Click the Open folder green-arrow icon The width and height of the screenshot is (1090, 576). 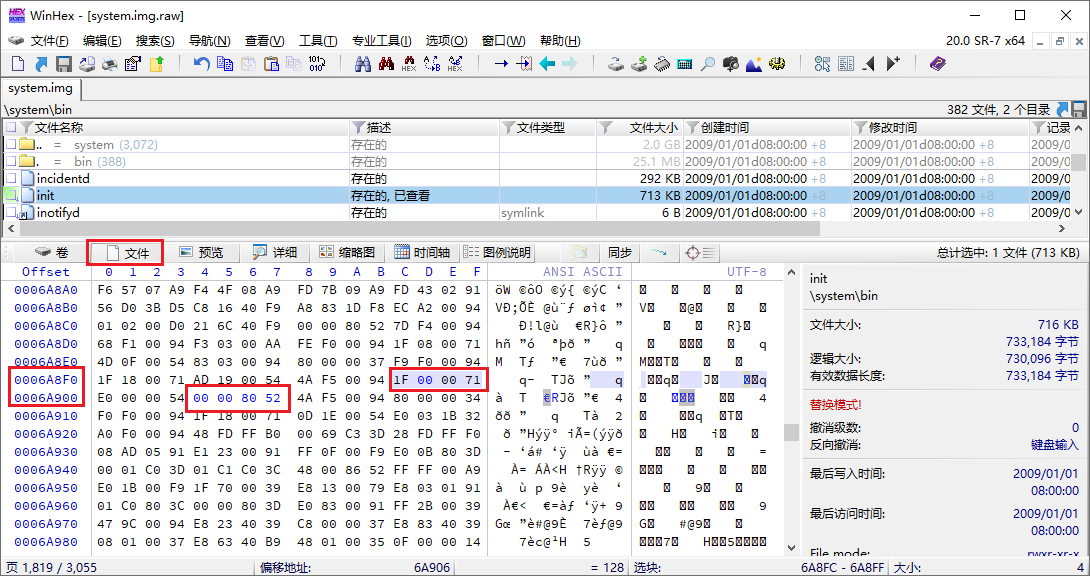click(156, 64)
